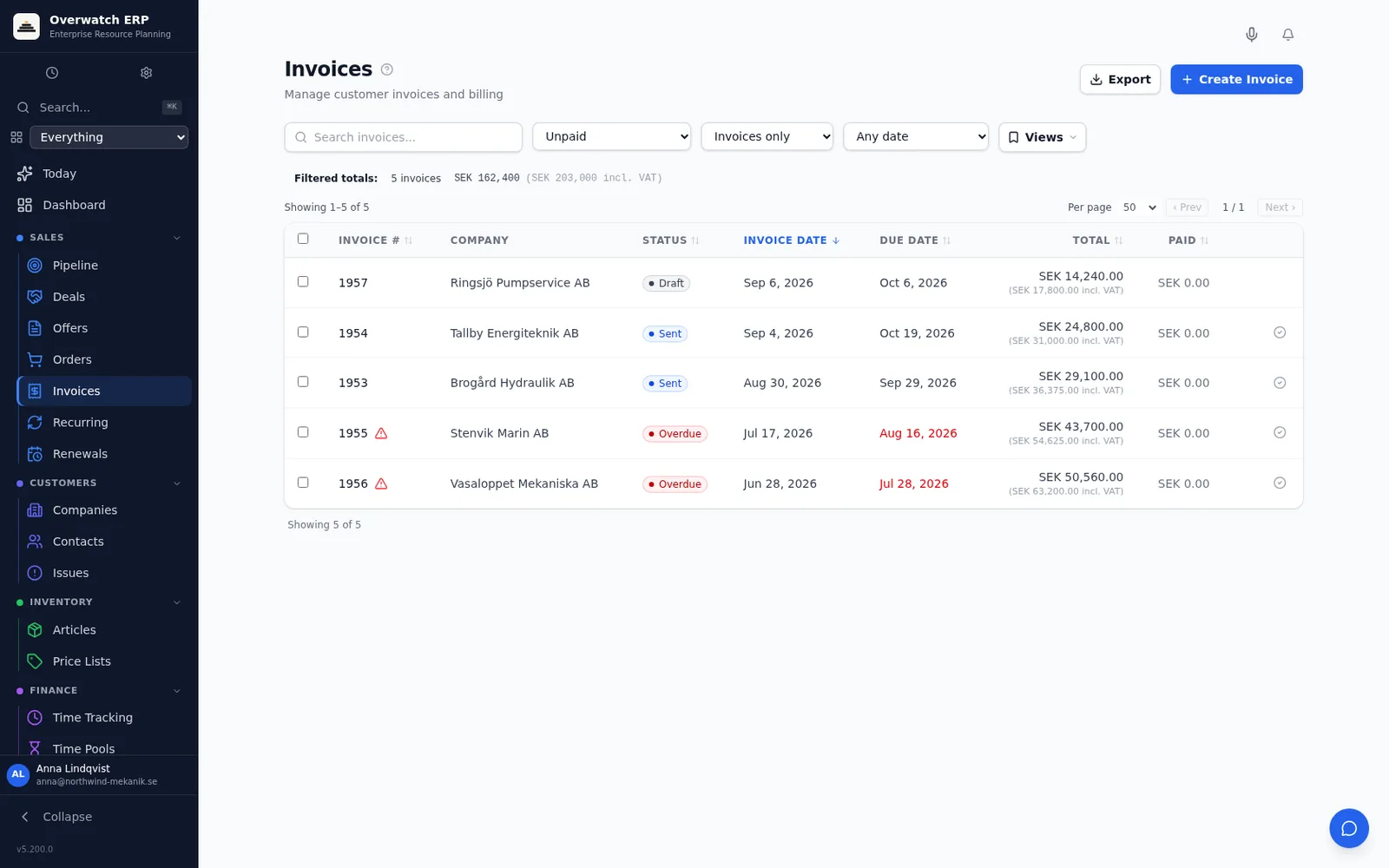
Task: Open the Views dropdown
Action: (x=1042, y=137)
